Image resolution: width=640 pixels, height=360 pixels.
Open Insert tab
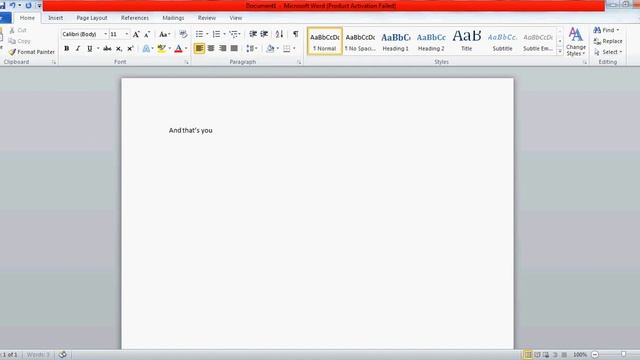(56, 18)
